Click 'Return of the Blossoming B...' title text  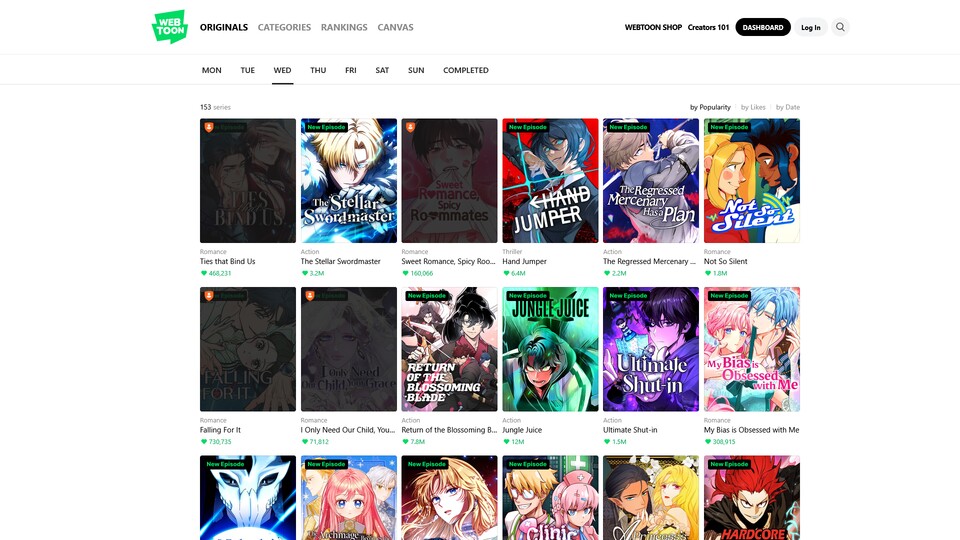click(449, 430)
